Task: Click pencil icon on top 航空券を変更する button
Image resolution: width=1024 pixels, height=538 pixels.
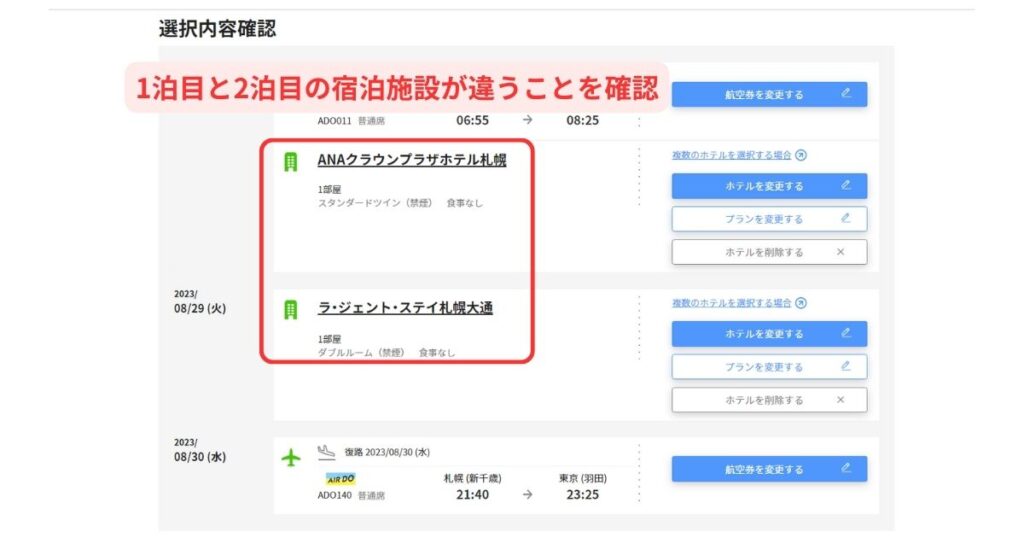Action: point(846,93)
